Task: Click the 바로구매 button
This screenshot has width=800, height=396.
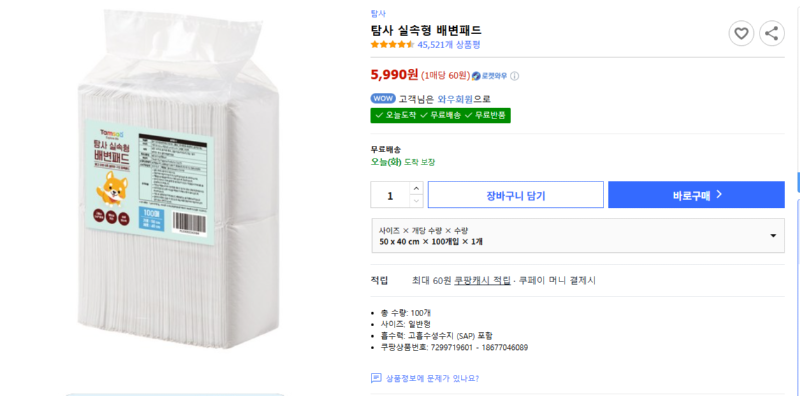Action: point(696,194)
